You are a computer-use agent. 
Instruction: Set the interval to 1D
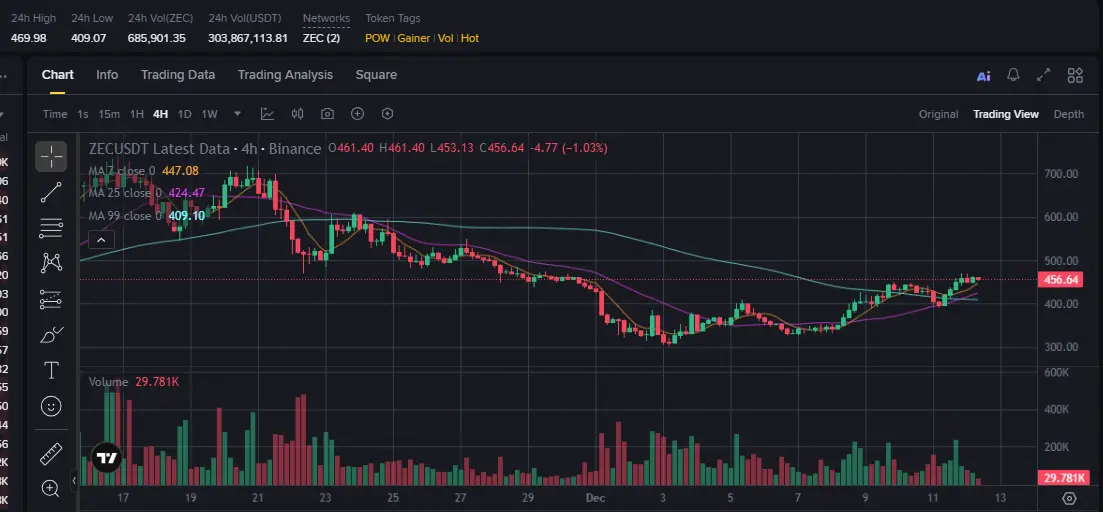184,114
